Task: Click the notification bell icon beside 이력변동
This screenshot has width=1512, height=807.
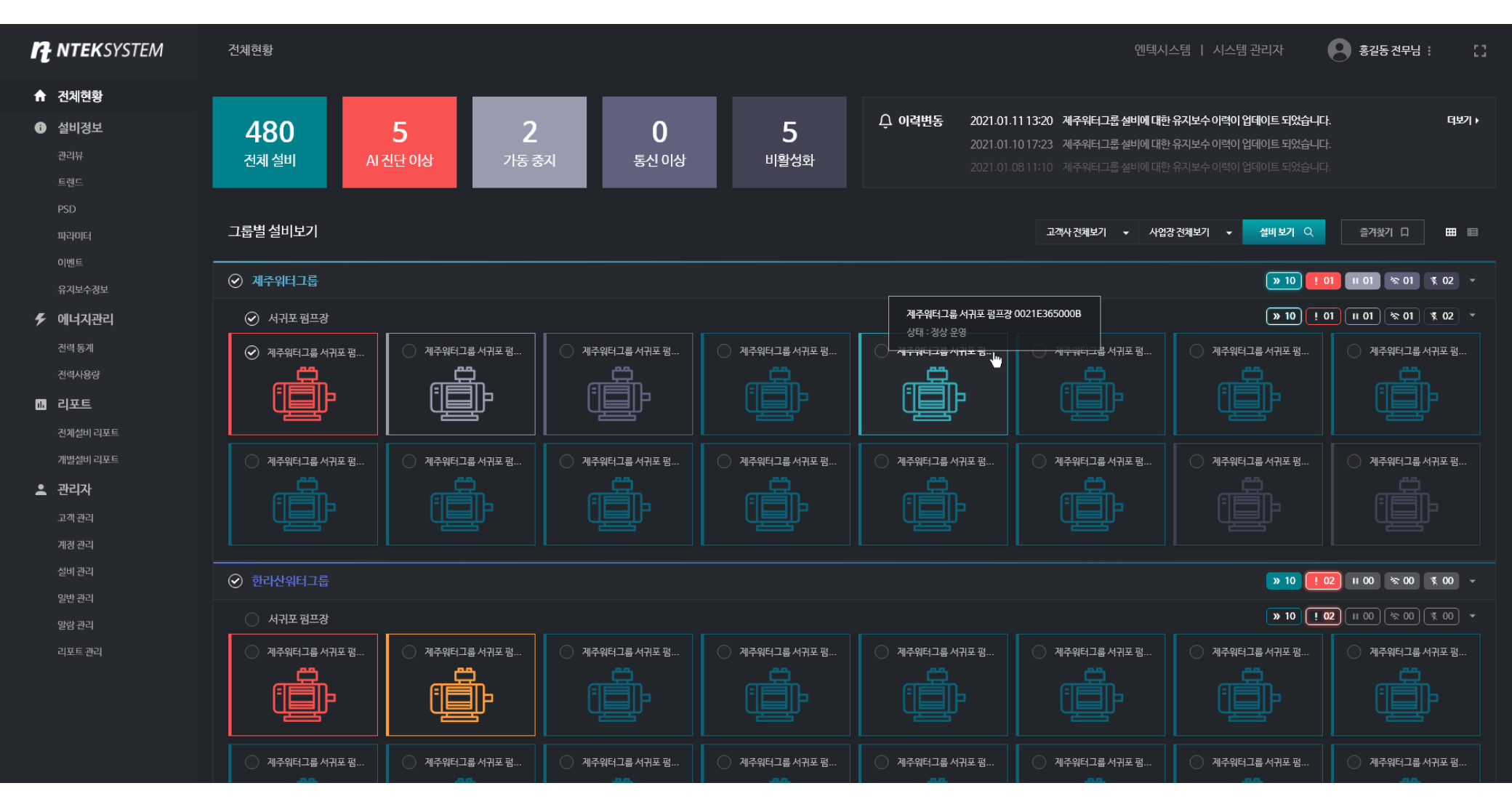Action: tap(885, 121)
